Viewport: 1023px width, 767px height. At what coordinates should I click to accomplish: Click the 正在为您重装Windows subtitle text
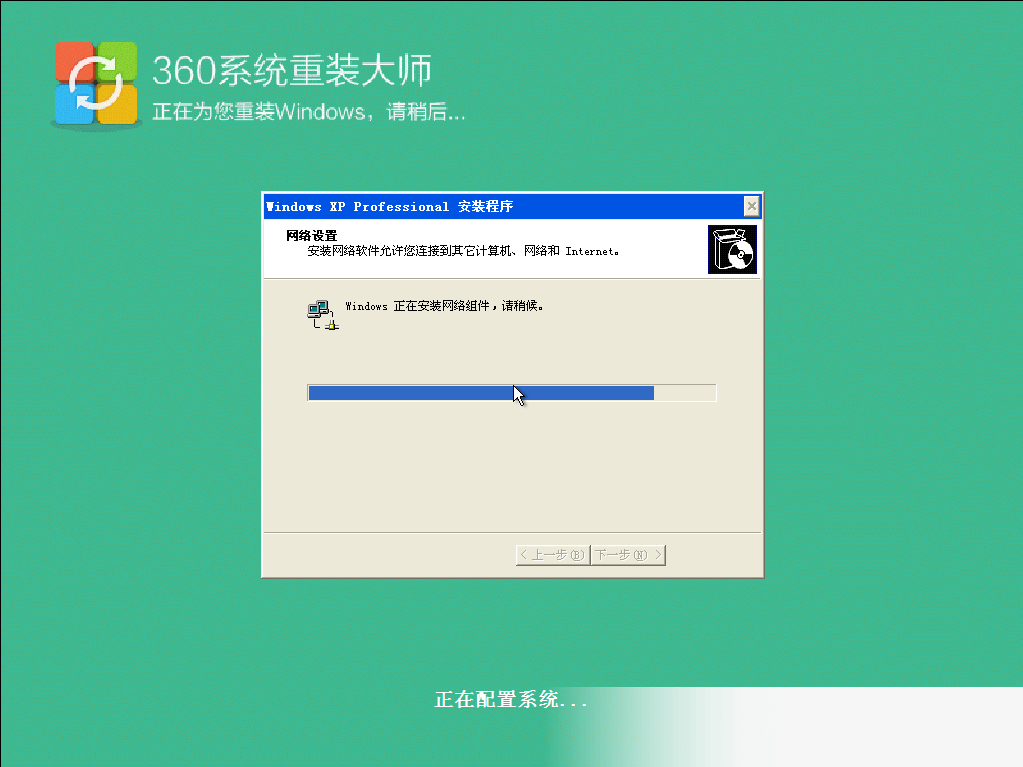309,112
